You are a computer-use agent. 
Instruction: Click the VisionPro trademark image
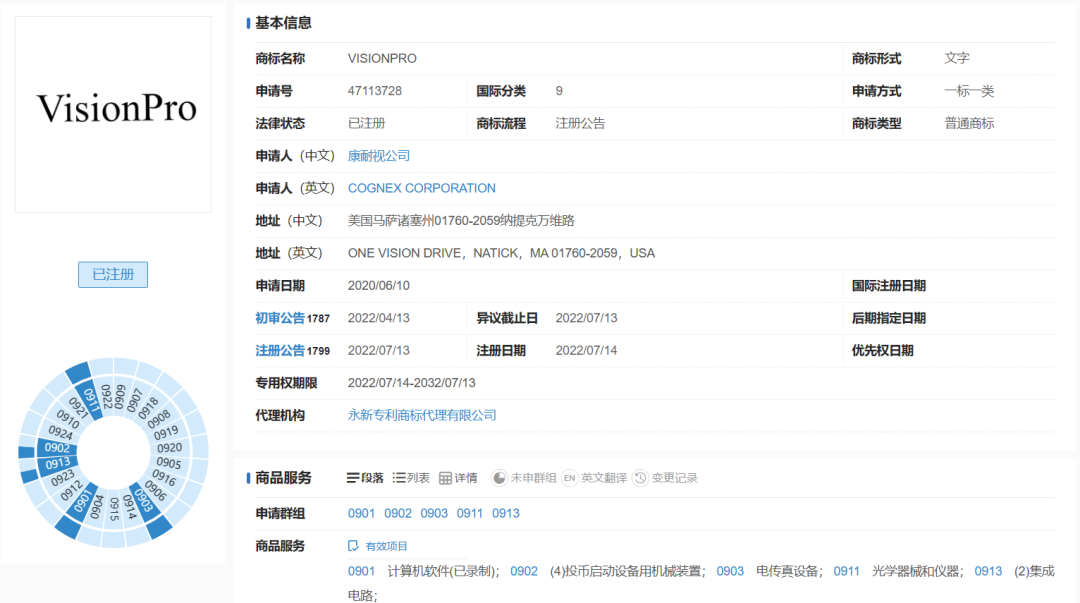point(114,114)
